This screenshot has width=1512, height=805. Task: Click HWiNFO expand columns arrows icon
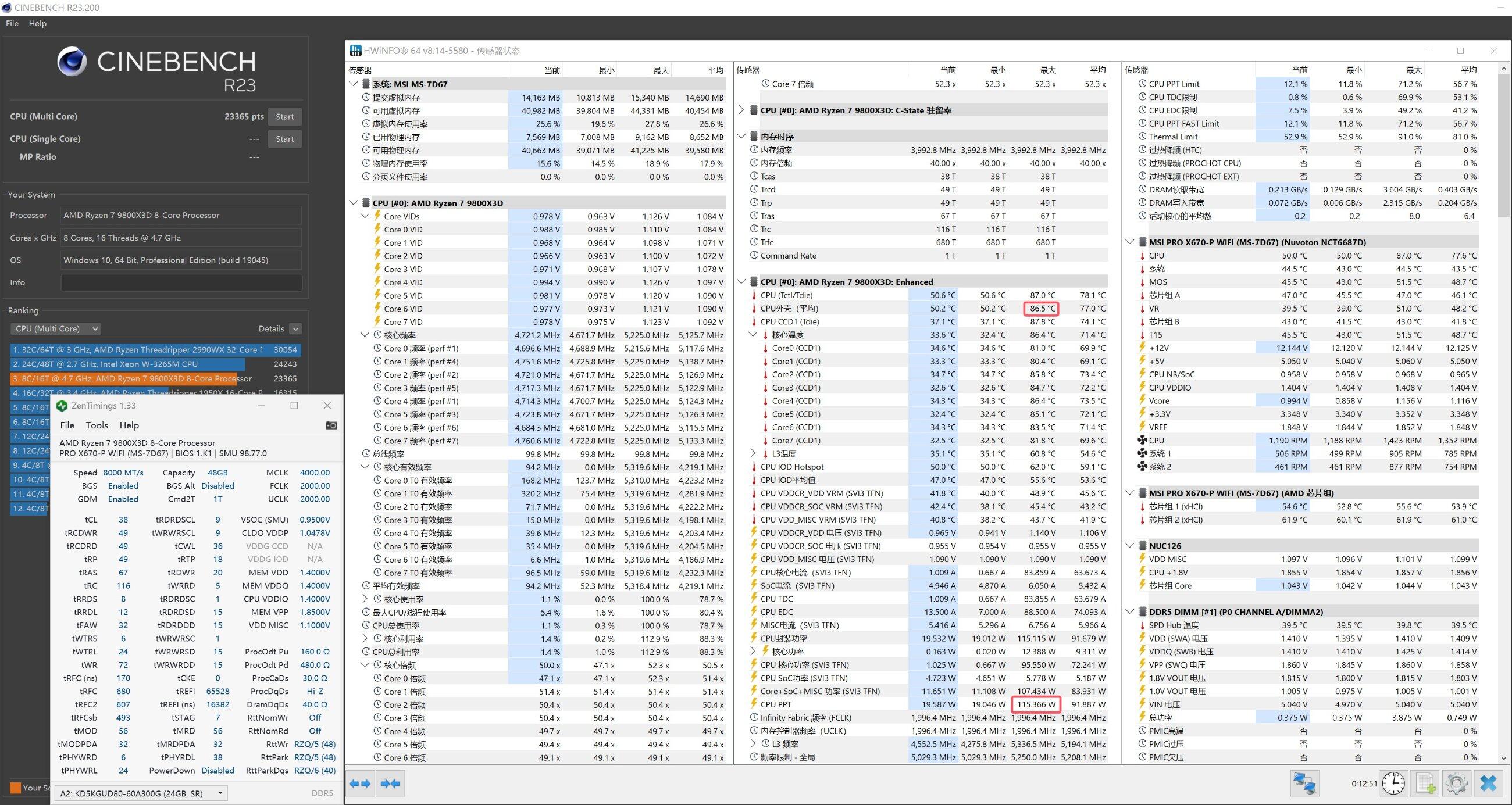pyautogui.click(x=360, y=783)
